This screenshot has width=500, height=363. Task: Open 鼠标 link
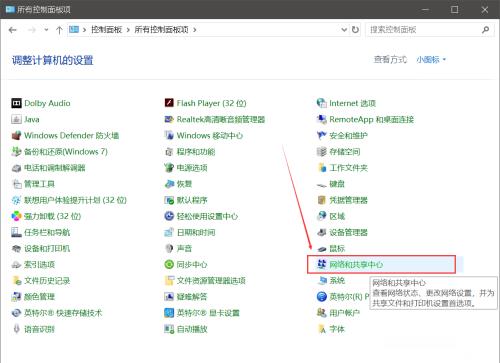[x=337, y=249]
